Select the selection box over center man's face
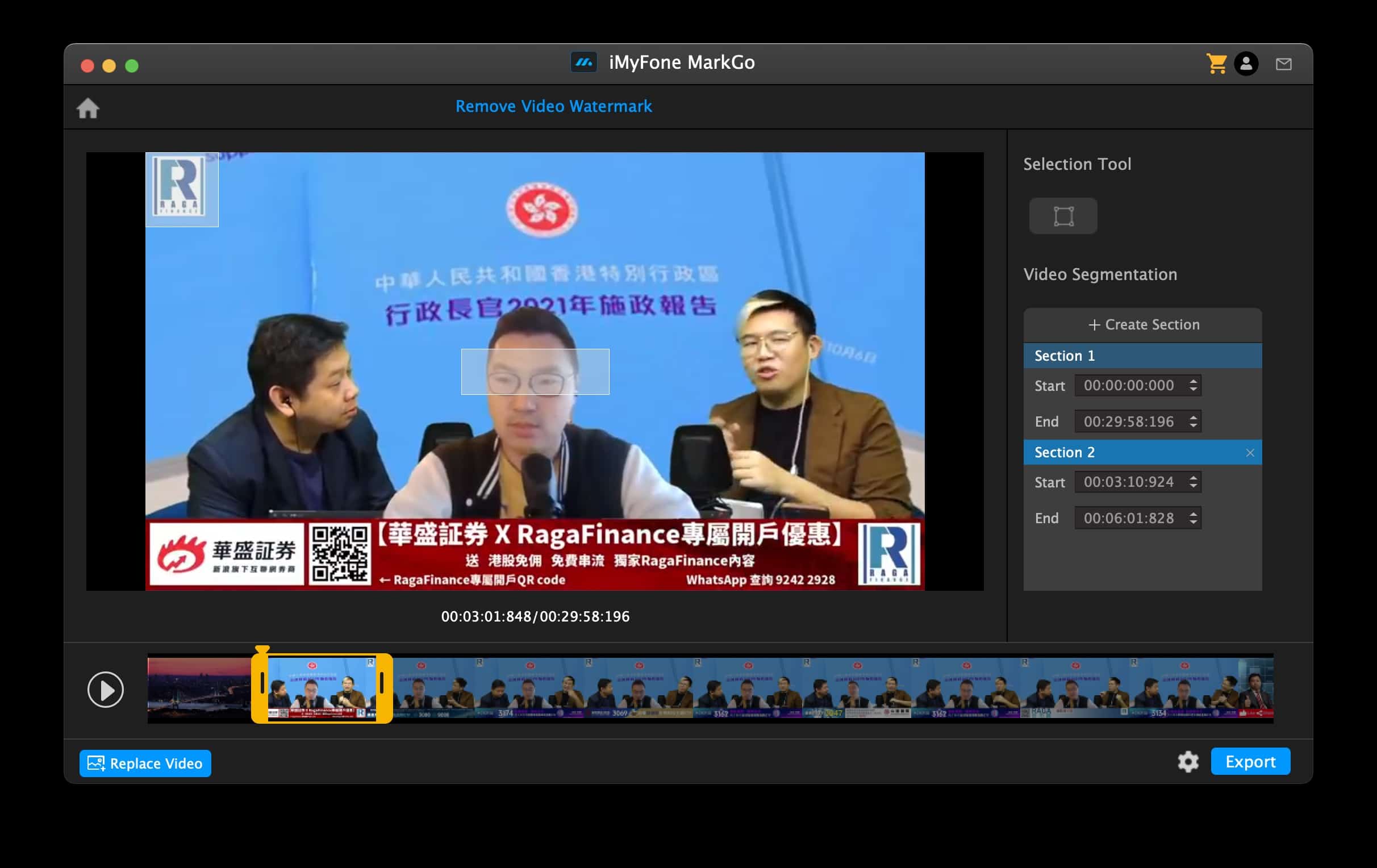This screenshot has height=868, width=1377. pyautogui.click(x=535, y=372)
